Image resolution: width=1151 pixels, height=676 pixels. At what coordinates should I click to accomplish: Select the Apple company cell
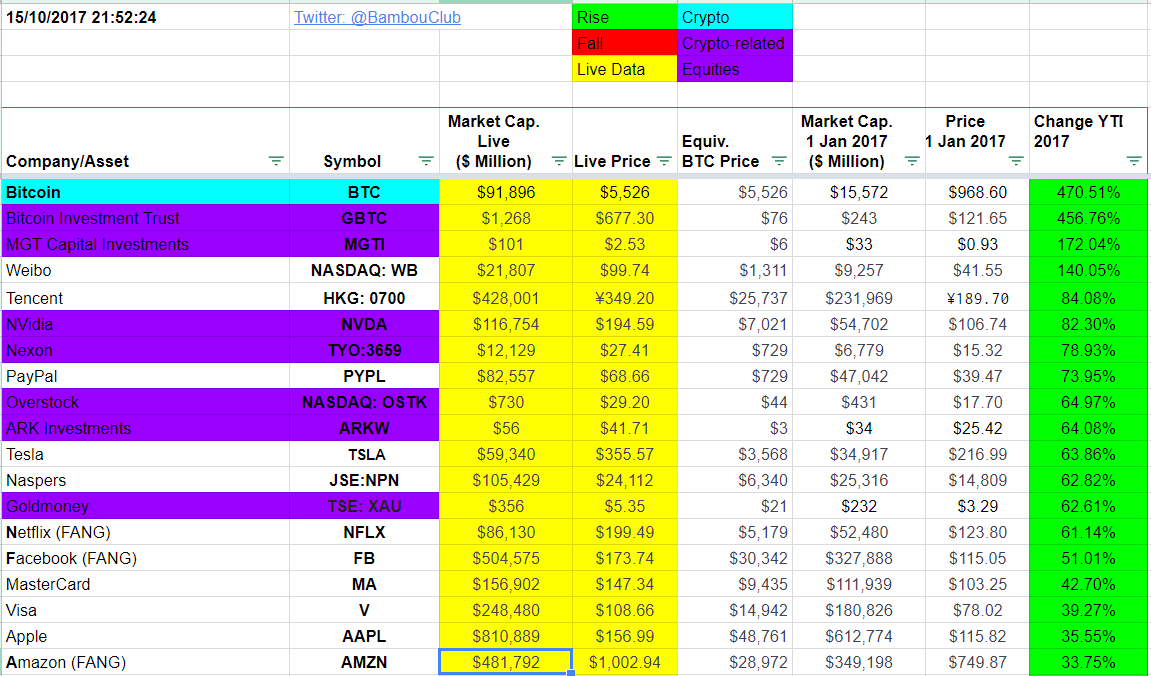(x=145, y=636)
